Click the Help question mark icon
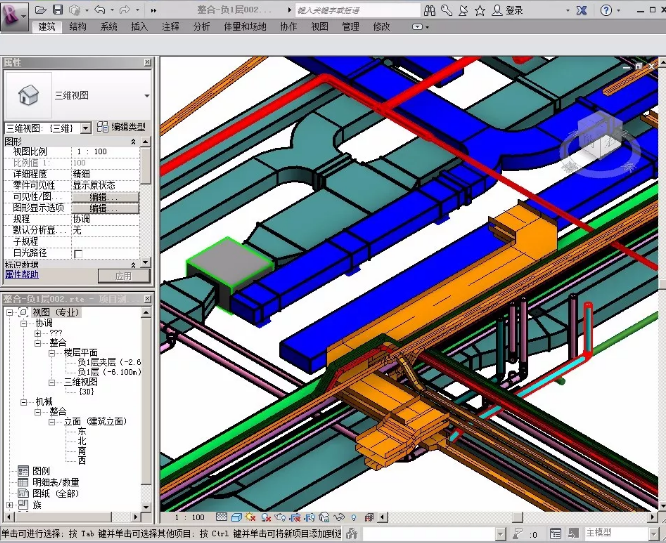This screenshot has height=543, width=666. point(606,10)
